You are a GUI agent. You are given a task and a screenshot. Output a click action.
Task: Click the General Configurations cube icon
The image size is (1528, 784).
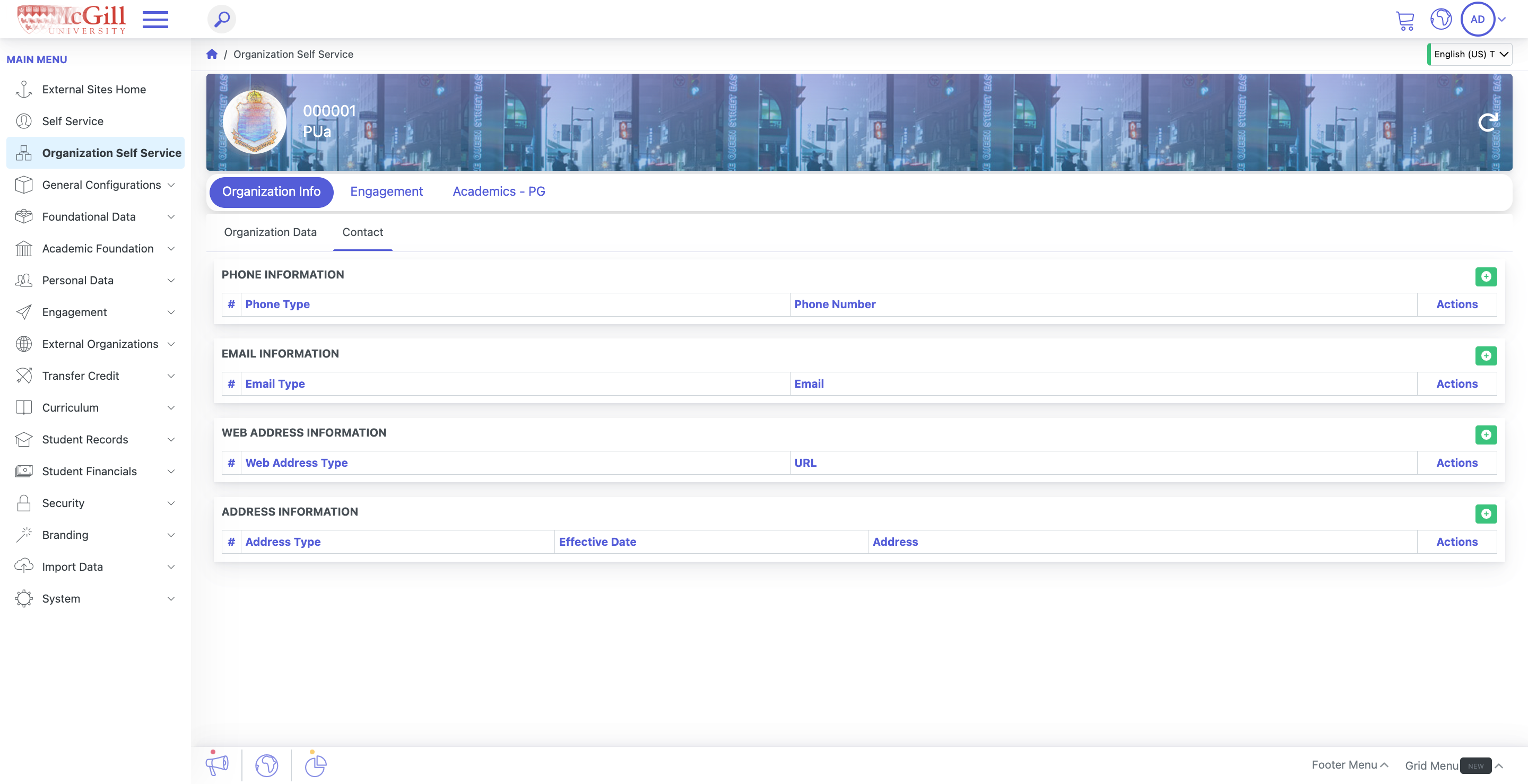(24, 185)
